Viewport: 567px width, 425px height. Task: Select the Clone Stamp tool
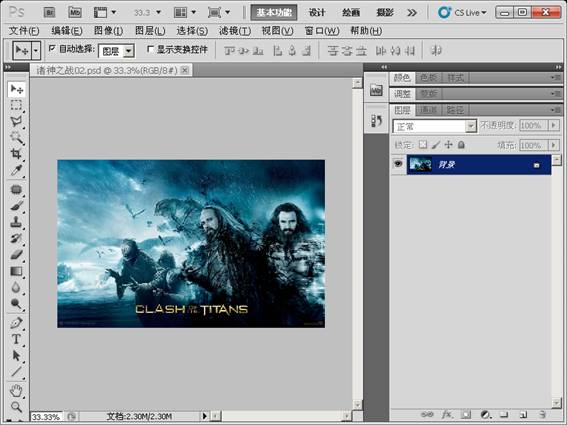(x=16, y=222)
